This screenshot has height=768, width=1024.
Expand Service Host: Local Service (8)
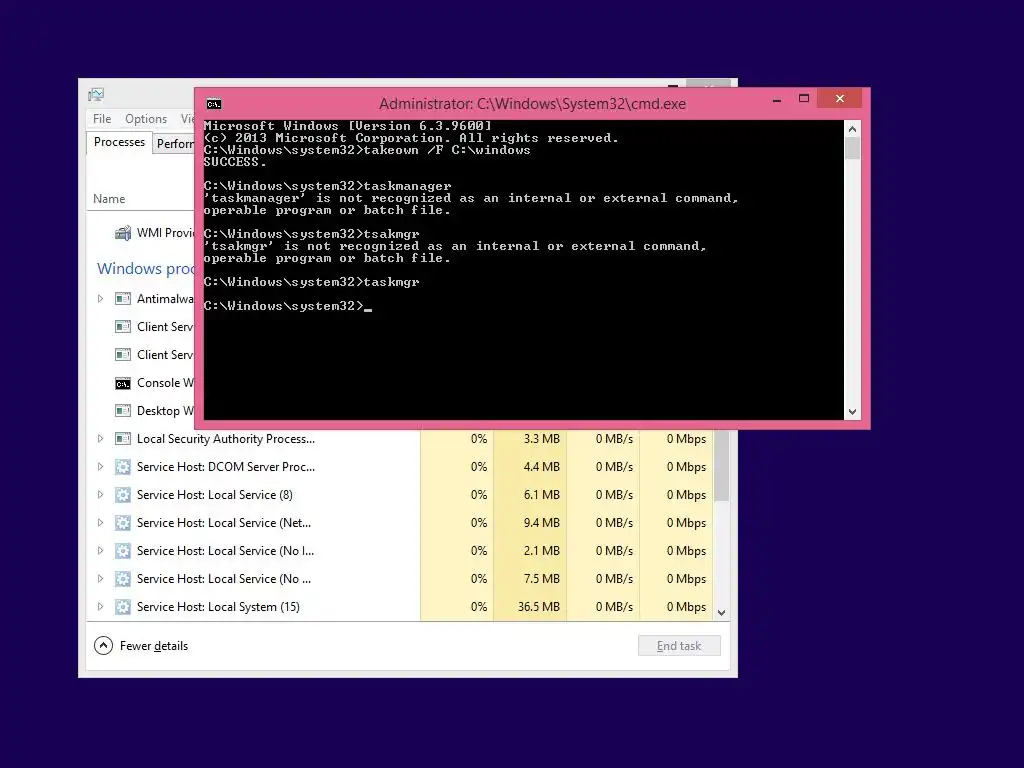click(x=100, y=495)
